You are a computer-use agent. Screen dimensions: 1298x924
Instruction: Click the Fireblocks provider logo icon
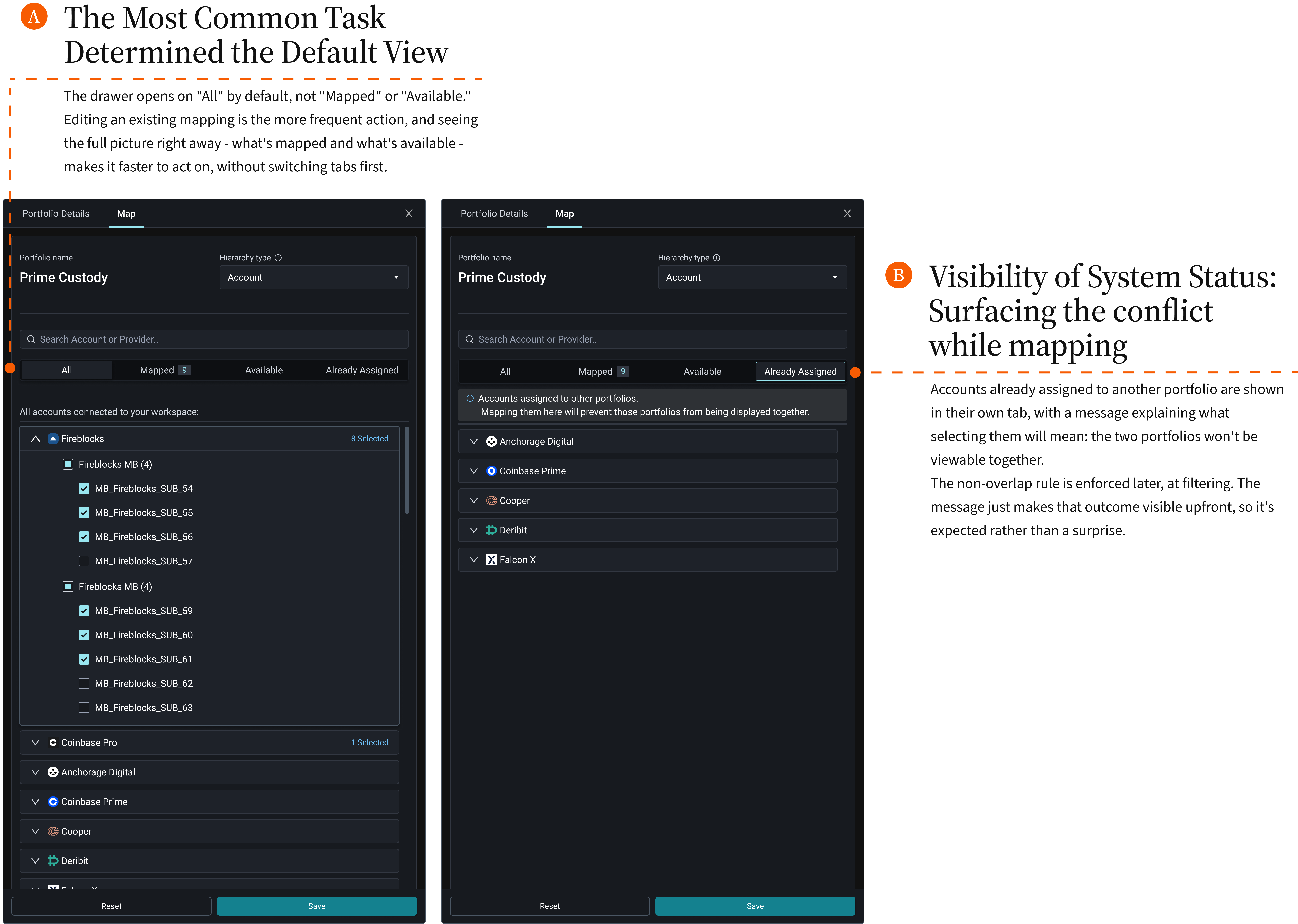click(53, 439)
